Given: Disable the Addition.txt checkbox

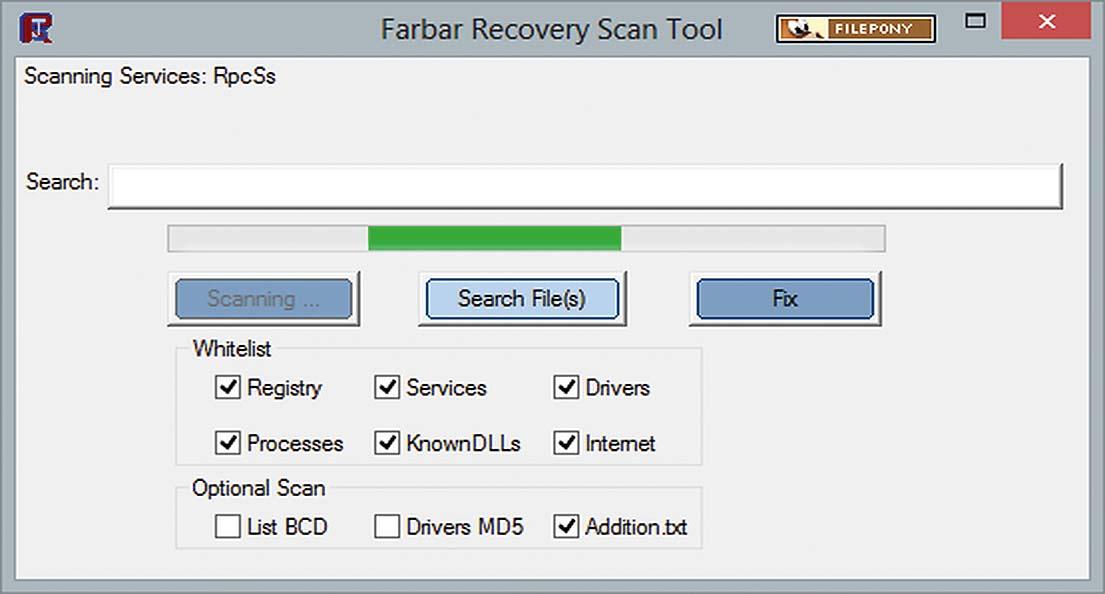Looking at the screenshot, I should point(566,526).
